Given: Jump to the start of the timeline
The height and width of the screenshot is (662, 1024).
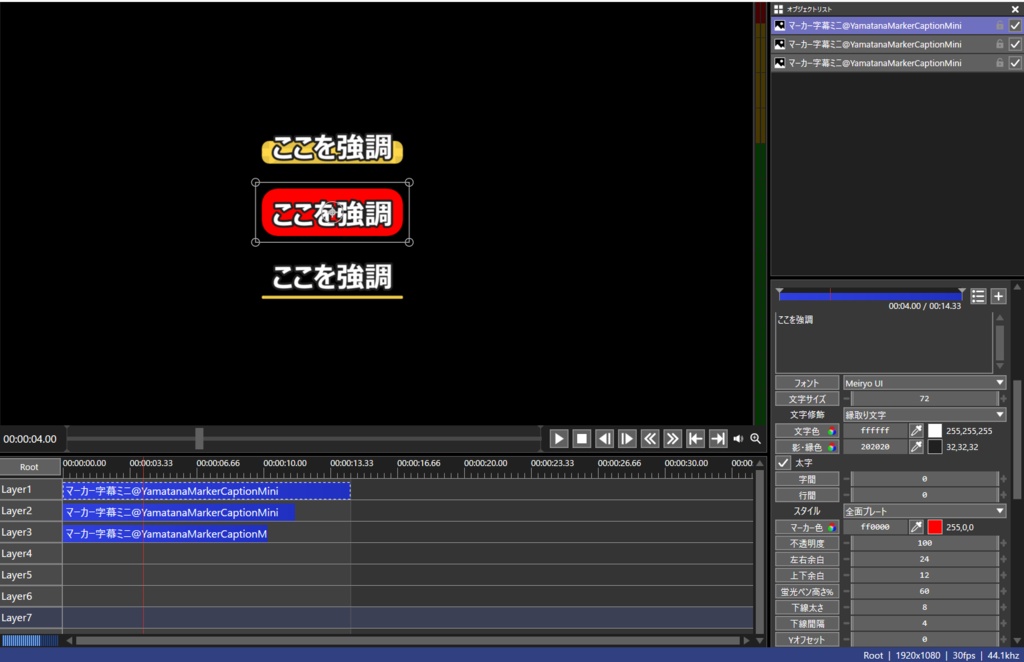Looking at the screenshot, I should click(x=696, y=439).
